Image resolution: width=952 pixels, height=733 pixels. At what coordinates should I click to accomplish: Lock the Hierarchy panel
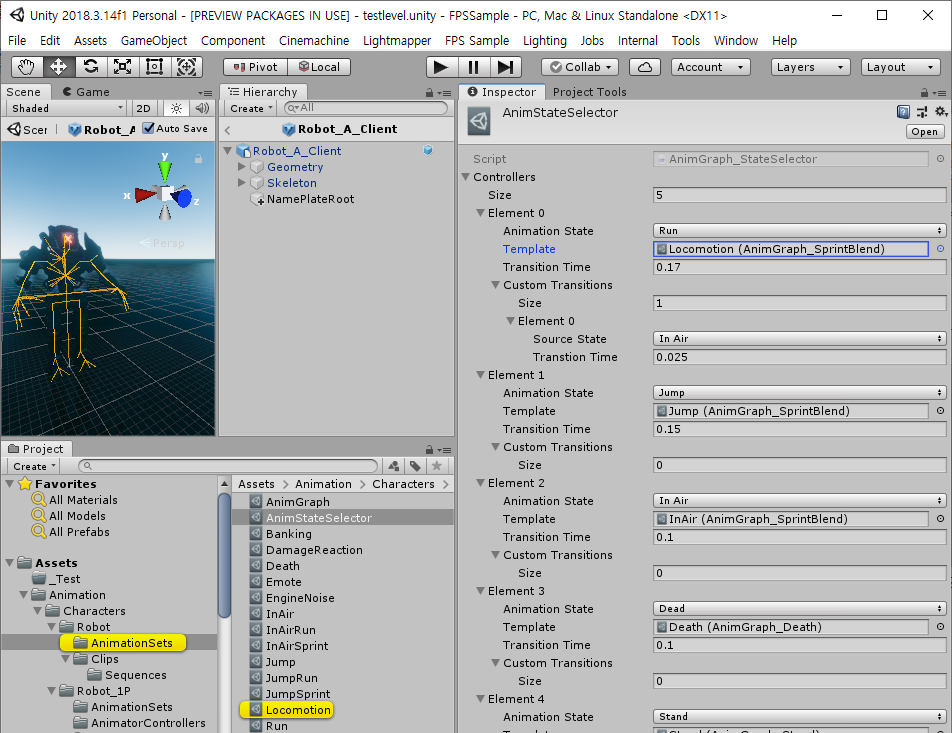click(x=429, y=92)
